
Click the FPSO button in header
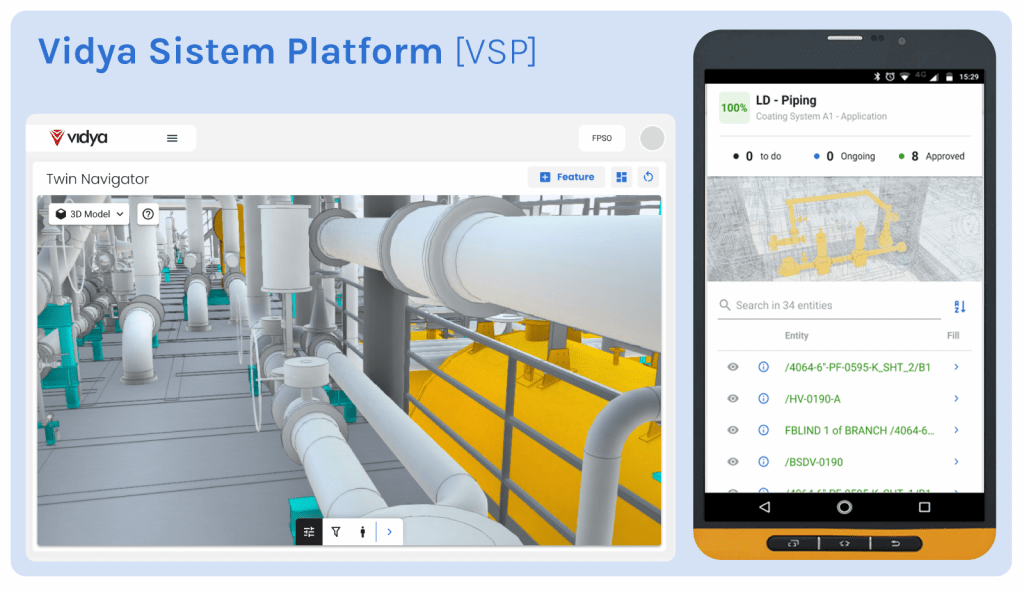click(x=601, y=138)
